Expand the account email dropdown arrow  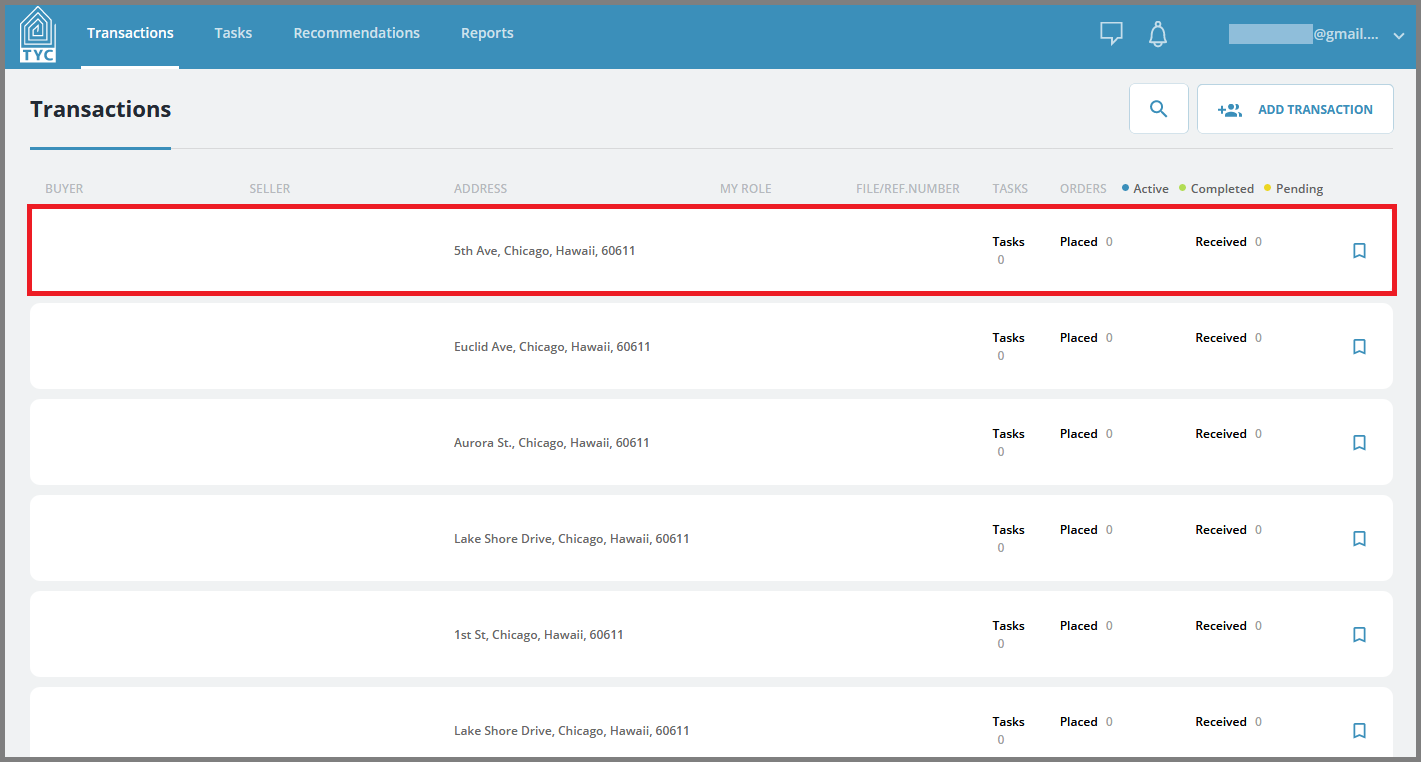[1399, 35]
